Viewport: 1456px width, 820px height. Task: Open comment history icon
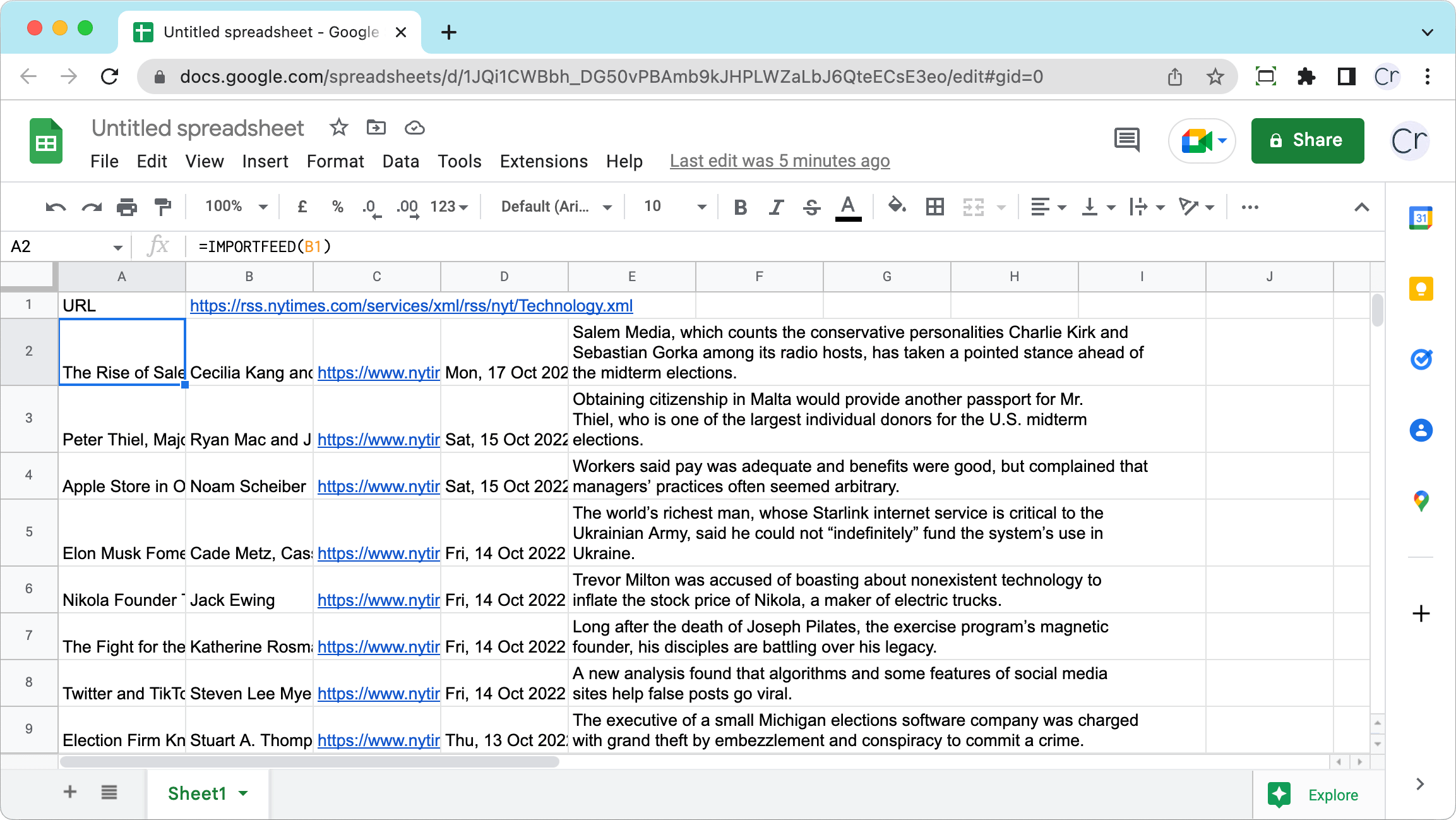[1127, 140]
